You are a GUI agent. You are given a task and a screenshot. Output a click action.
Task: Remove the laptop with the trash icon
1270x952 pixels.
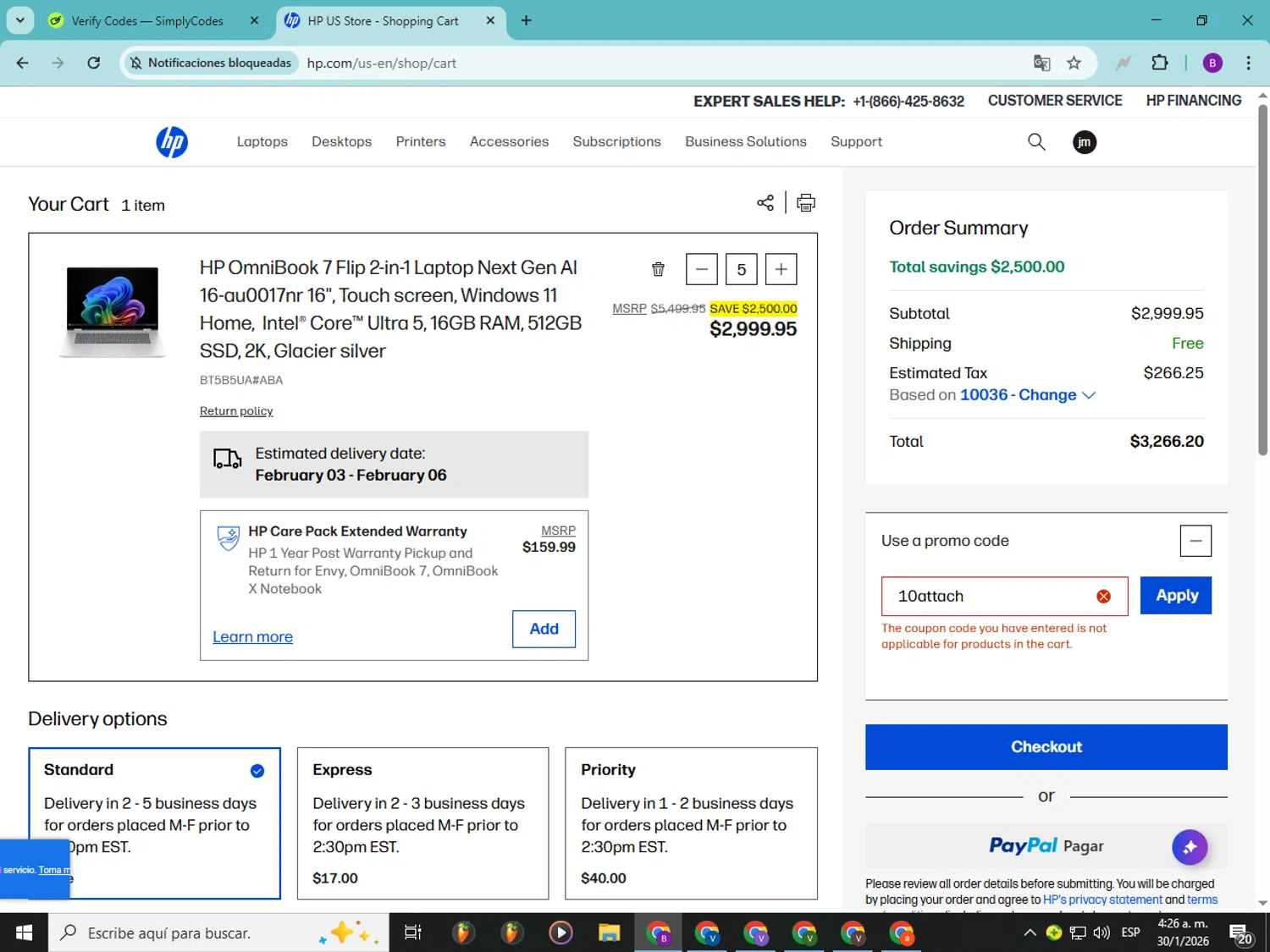pyautogui.click(x=658, y=269)
